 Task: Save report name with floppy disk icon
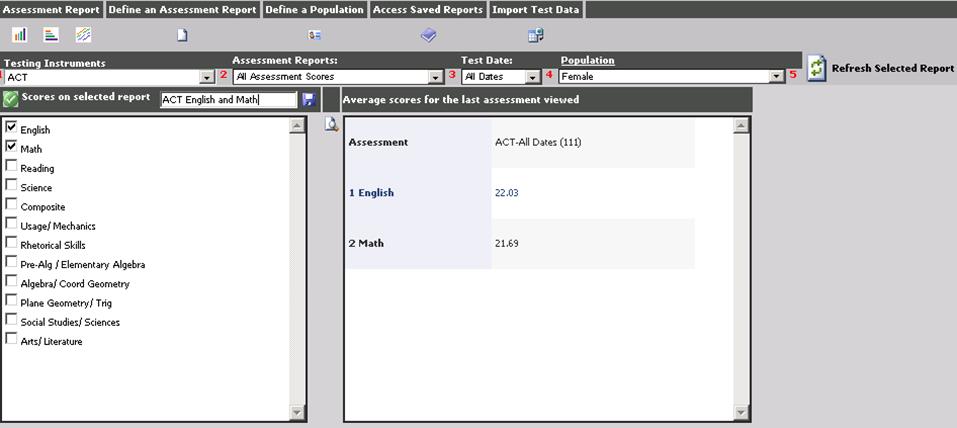[x=309, y=100]
